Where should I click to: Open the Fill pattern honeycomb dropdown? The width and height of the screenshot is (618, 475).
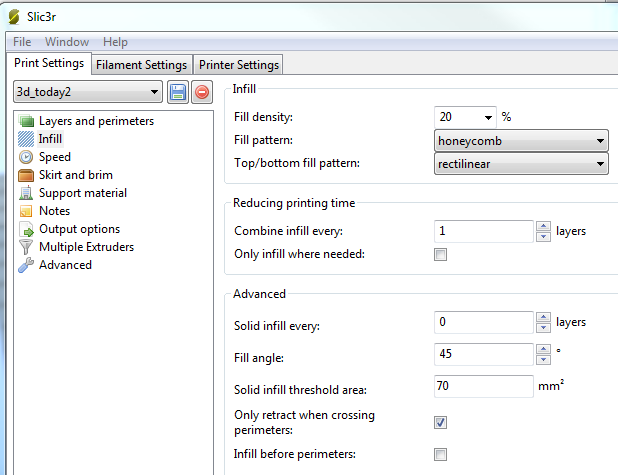point(521,141)
